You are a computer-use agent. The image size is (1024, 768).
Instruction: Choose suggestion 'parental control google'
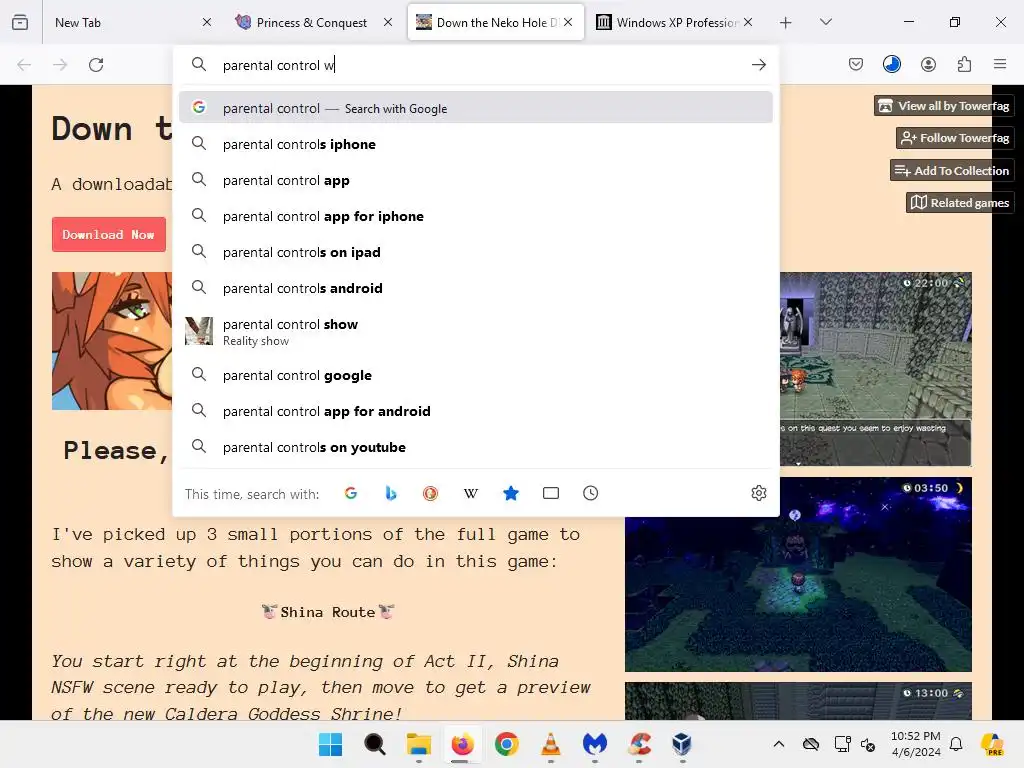(476, 376)
